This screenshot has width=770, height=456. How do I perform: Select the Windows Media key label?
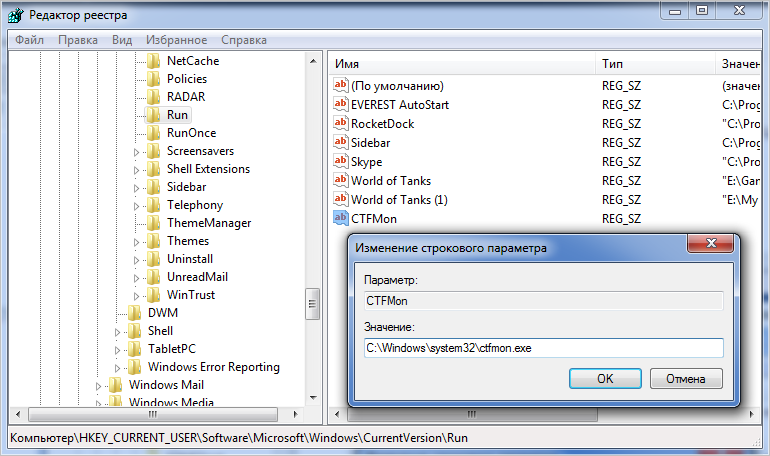coord(171,402)
